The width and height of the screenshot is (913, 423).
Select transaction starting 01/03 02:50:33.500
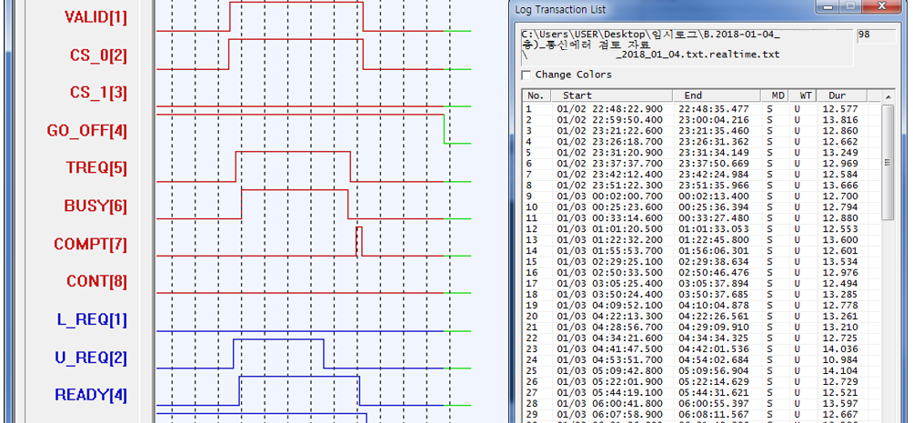click(x=702, y=273)
